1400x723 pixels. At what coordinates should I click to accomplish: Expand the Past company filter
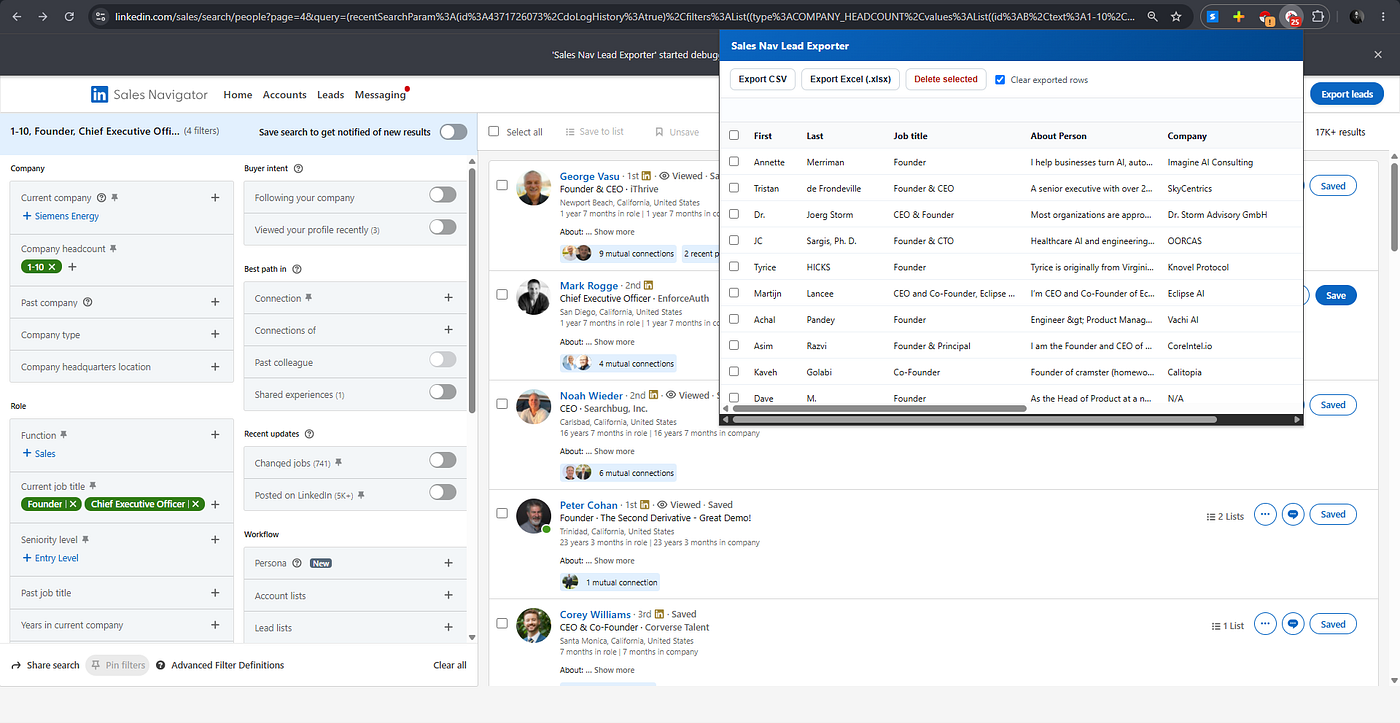(x=215, y=302)
